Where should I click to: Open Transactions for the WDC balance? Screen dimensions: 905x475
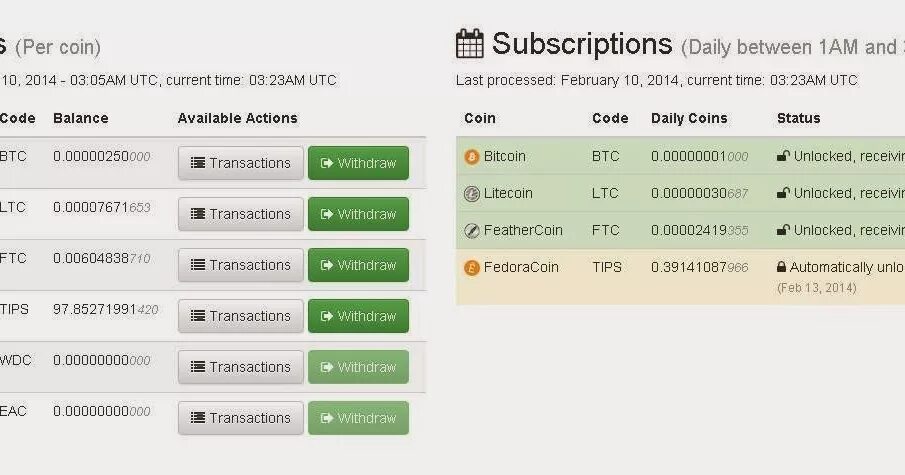pyautogui.click(x=241, y=367)
